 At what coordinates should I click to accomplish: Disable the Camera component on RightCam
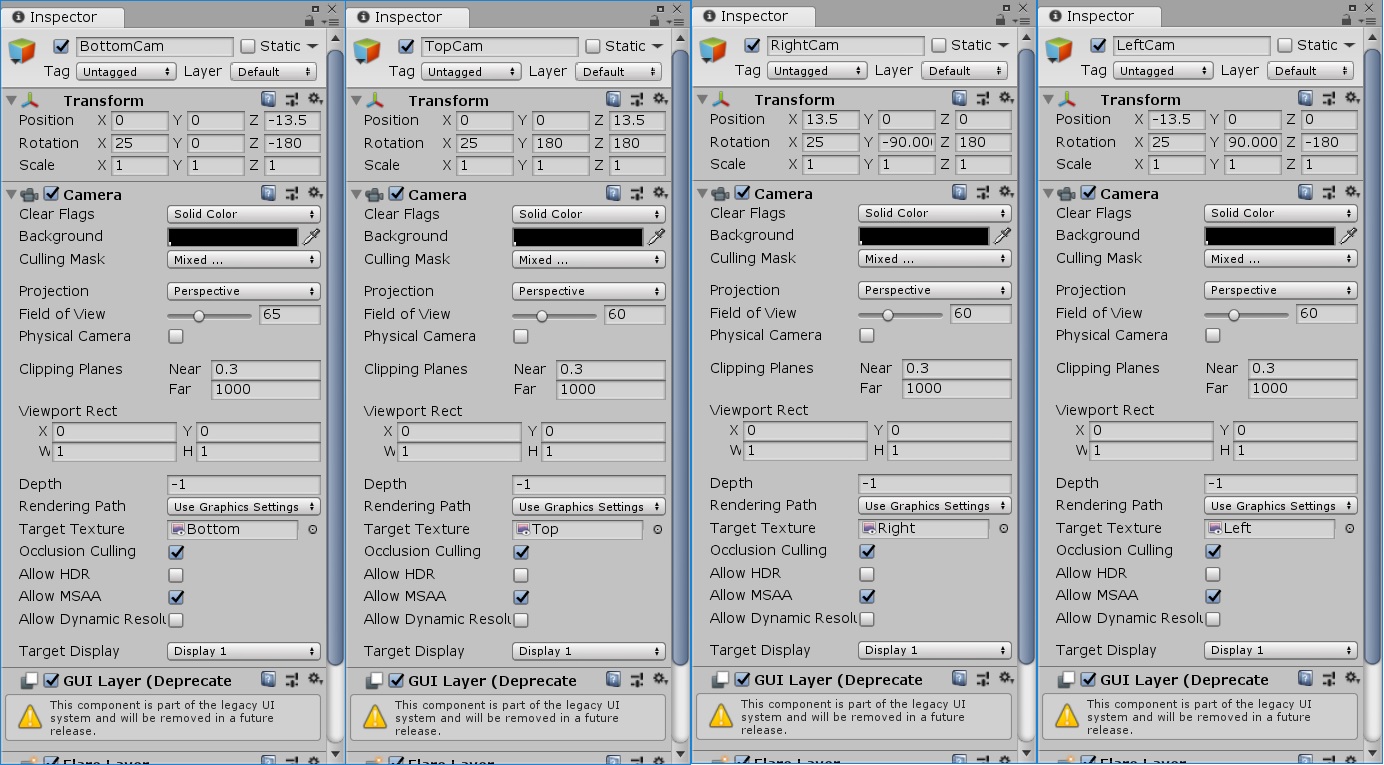(x=742, y=193)
